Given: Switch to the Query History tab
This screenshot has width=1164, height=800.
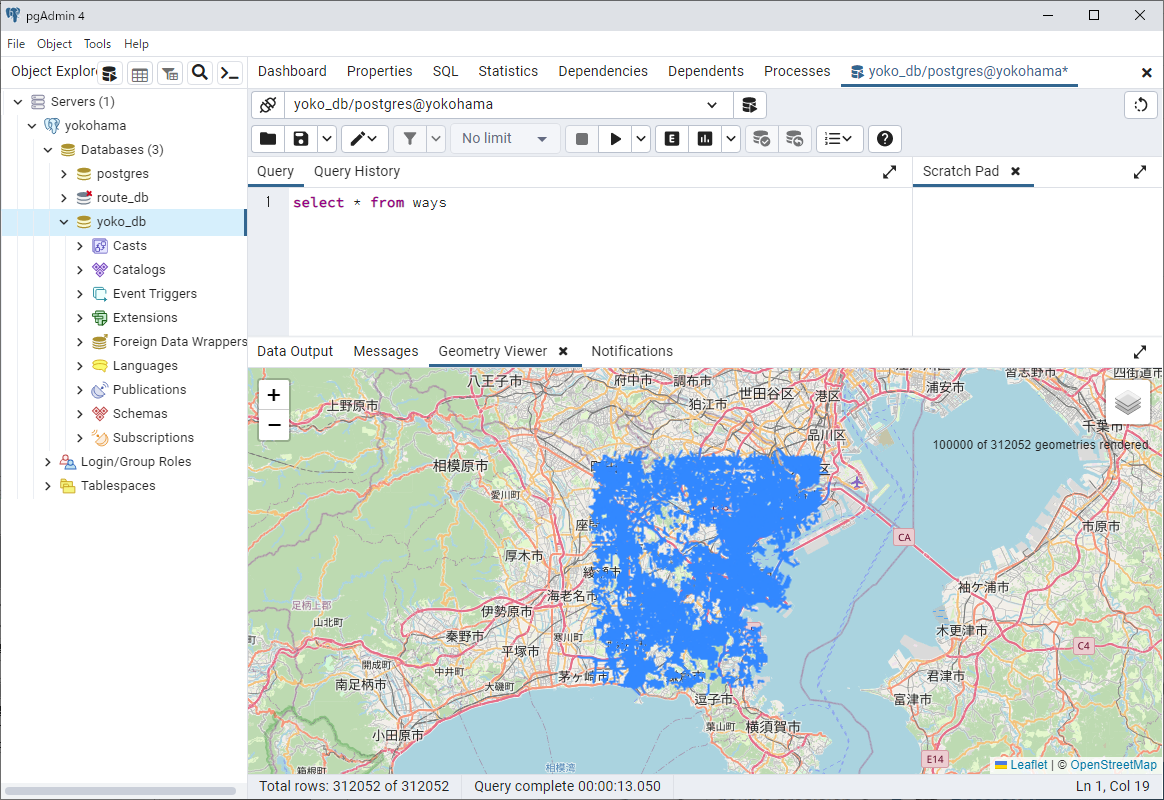Looking at the screenshot, I should tap(356, 171).
